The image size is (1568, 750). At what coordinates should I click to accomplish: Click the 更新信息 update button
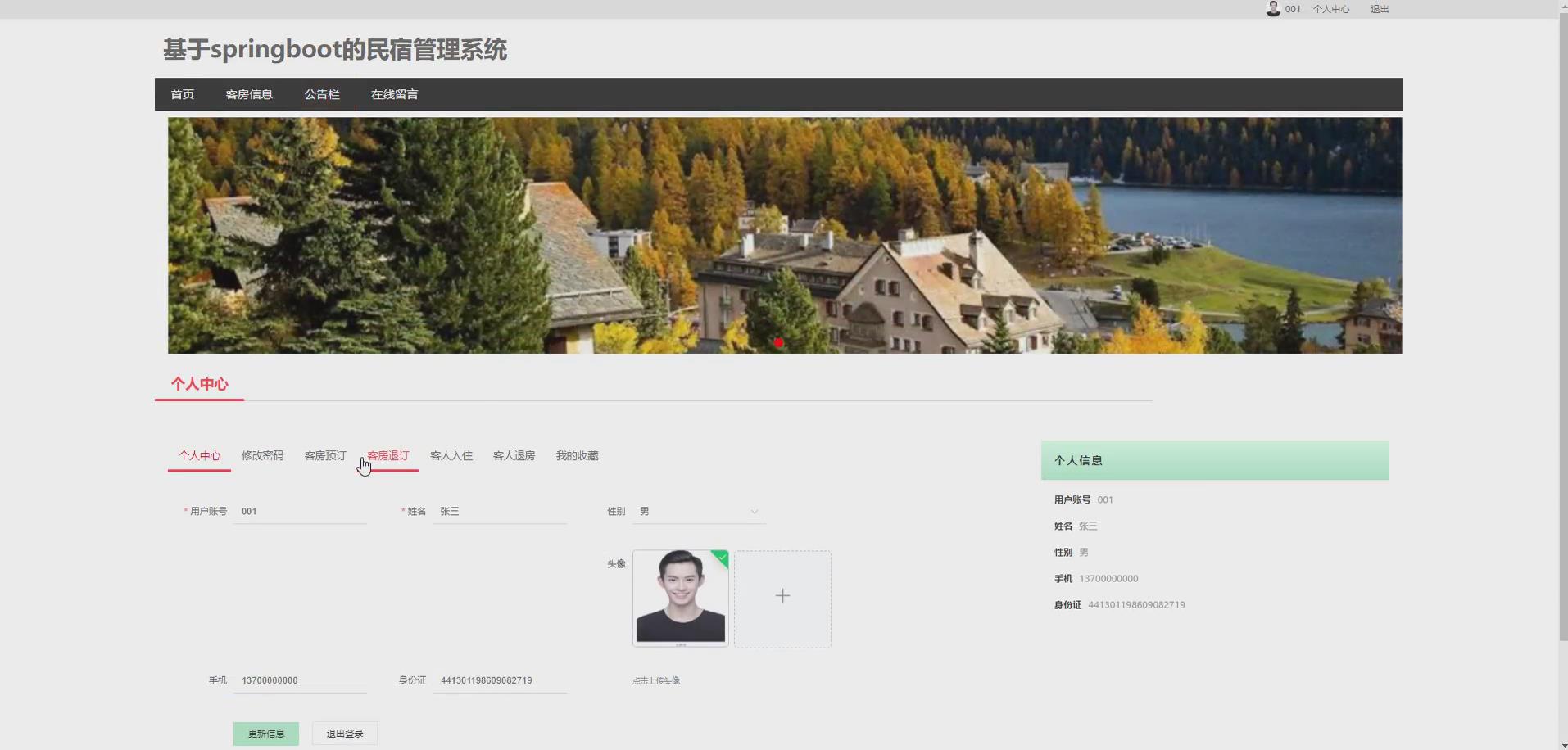pos(265,733)
